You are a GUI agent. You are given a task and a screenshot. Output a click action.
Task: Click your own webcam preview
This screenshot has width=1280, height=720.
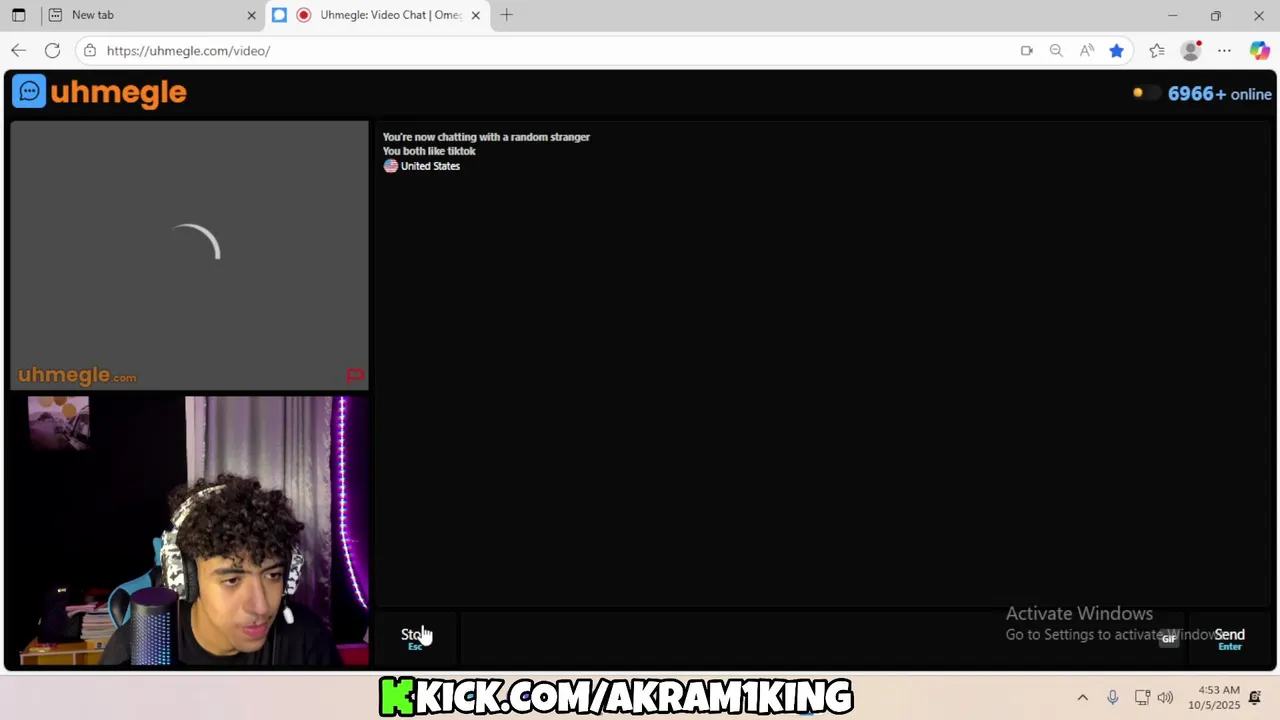pos(189,531)
